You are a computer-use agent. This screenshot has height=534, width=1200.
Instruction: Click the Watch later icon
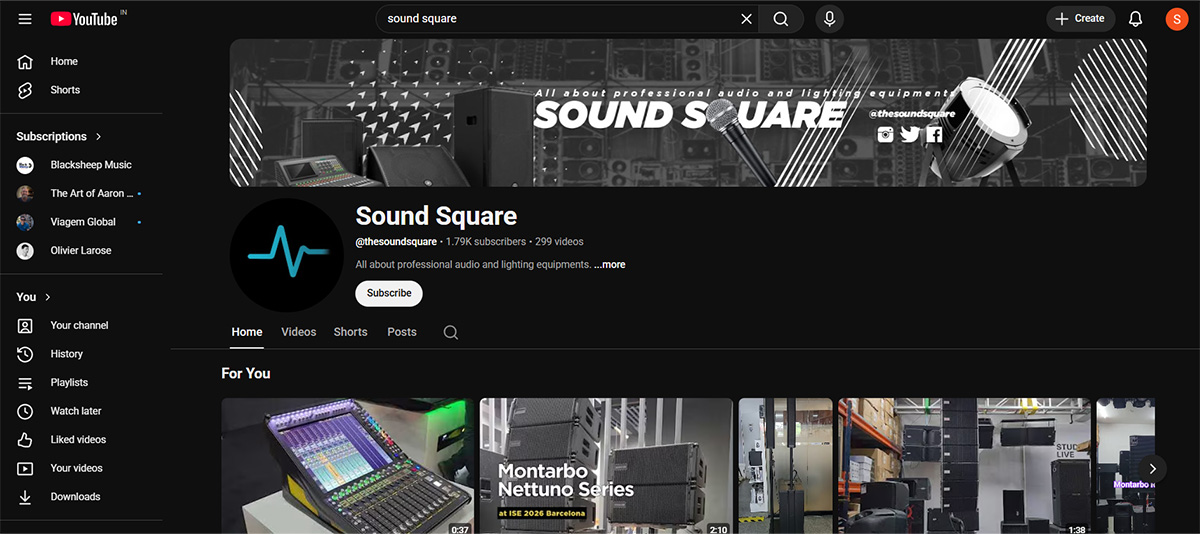click(x=26, y=411)
